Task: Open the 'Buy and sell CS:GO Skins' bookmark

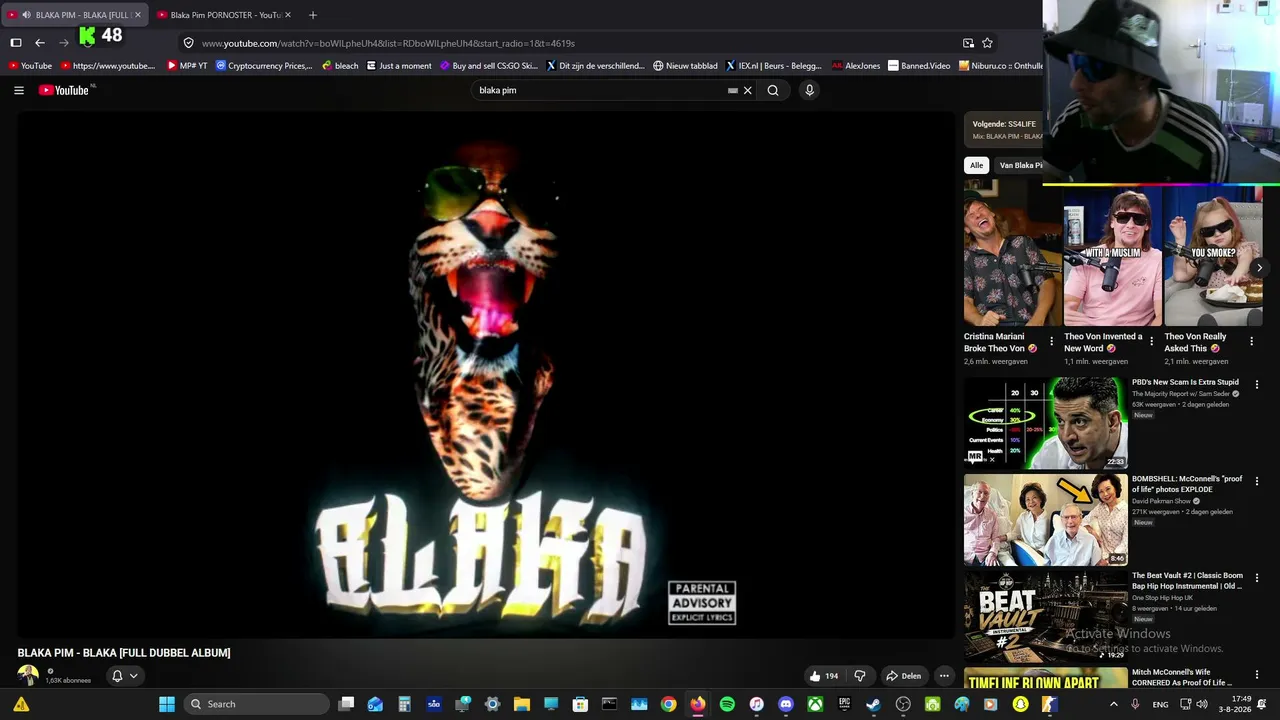Action: [487, 66]
